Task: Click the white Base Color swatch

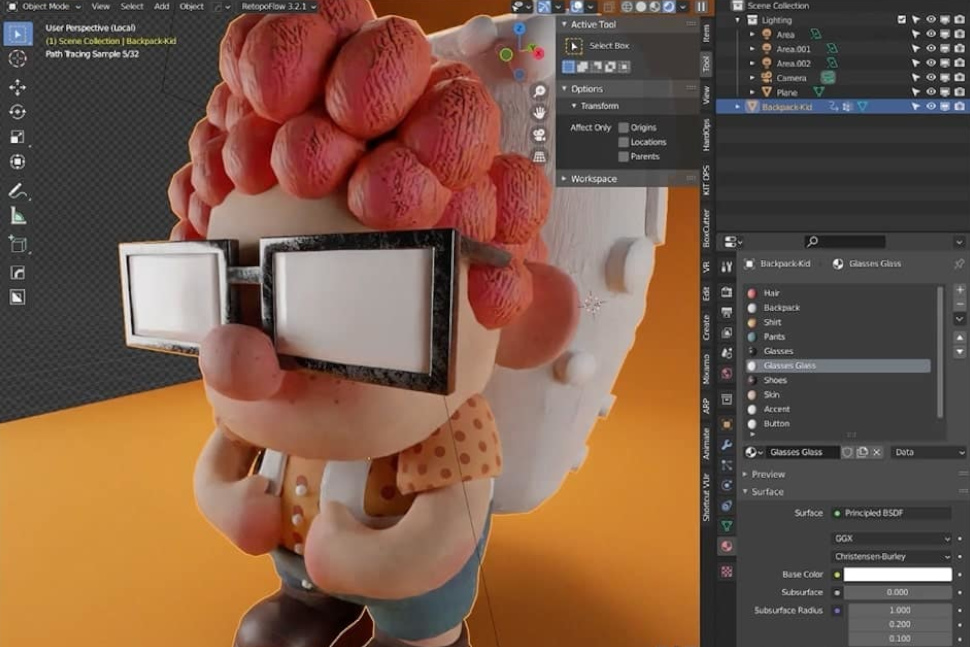Action: [x=897, y=575]
